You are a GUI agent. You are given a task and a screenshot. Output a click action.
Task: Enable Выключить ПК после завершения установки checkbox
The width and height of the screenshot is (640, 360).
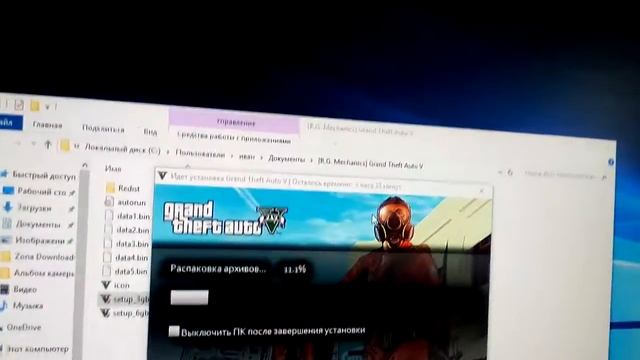[174, 331]
